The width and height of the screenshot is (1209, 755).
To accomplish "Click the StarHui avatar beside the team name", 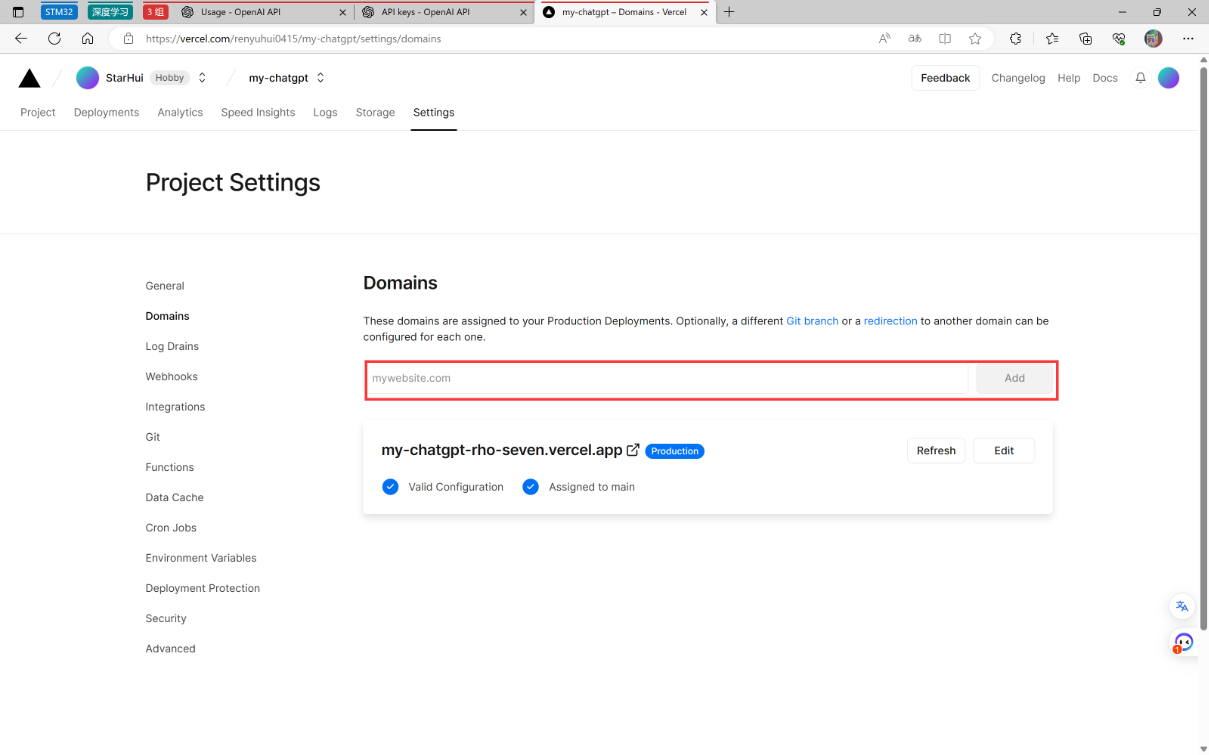I will pyautogui.click(x=88, y=78).
